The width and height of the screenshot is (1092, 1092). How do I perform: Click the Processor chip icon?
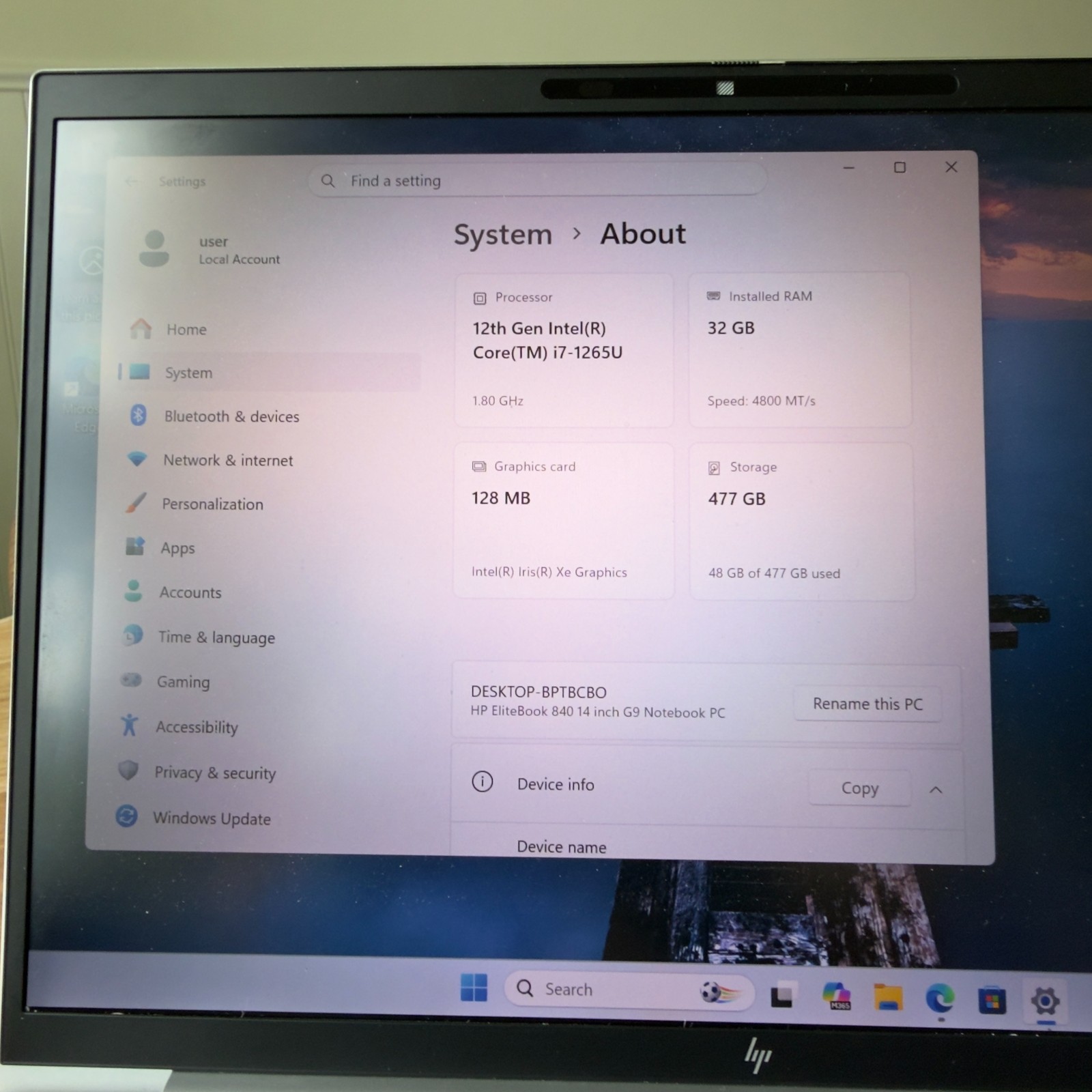pyautogui.click(x=480, y=298)
